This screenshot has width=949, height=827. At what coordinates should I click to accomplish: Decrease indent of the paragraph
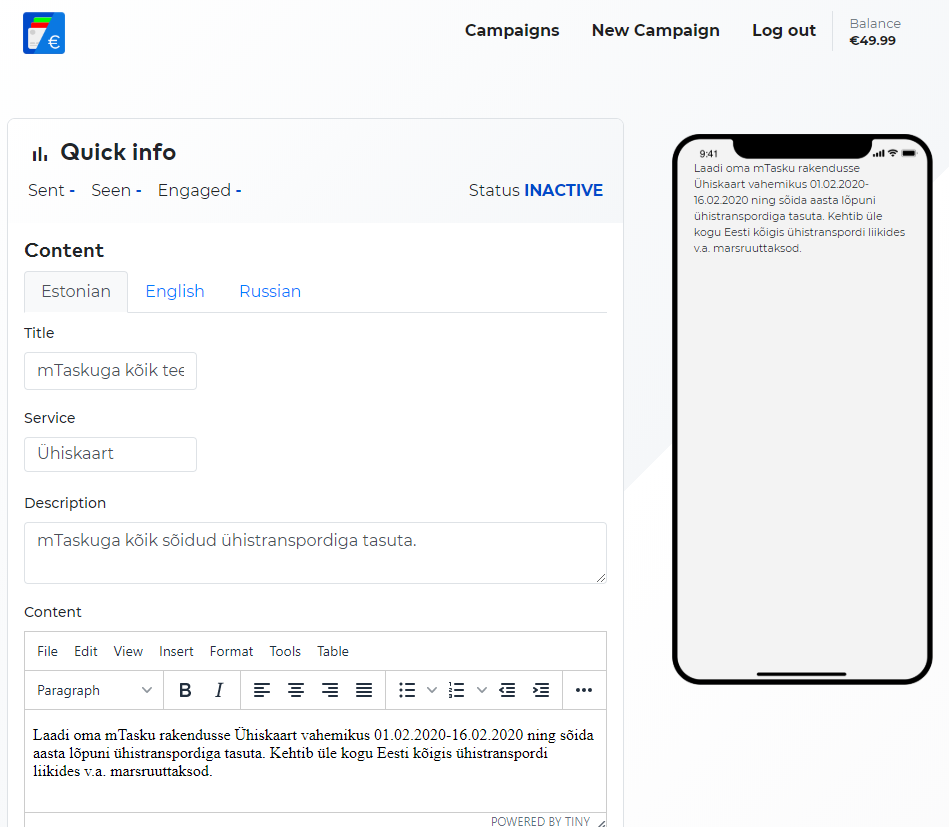point(507,690)
